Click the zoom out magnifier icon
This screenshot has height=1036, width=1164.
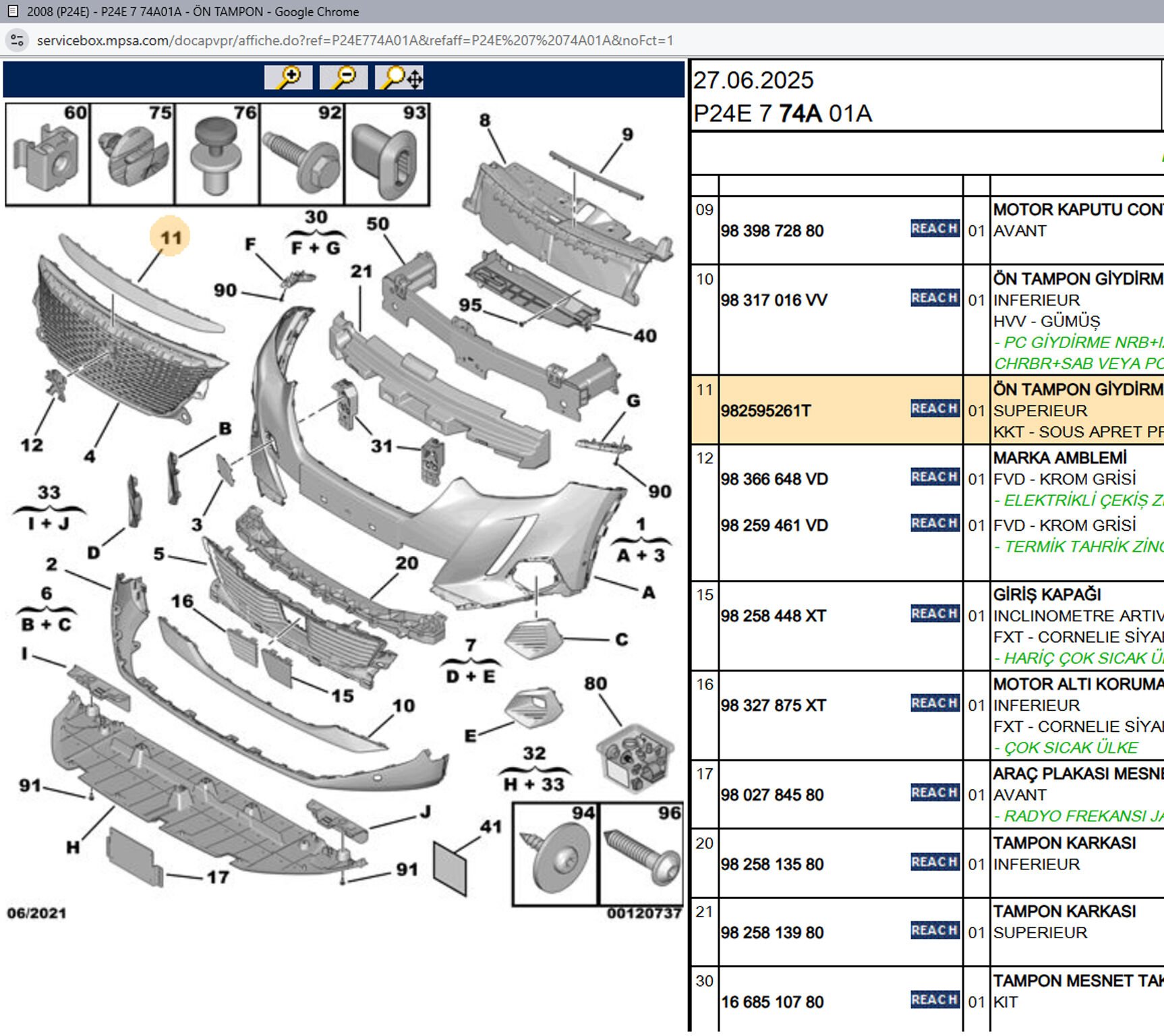(343, 78)
